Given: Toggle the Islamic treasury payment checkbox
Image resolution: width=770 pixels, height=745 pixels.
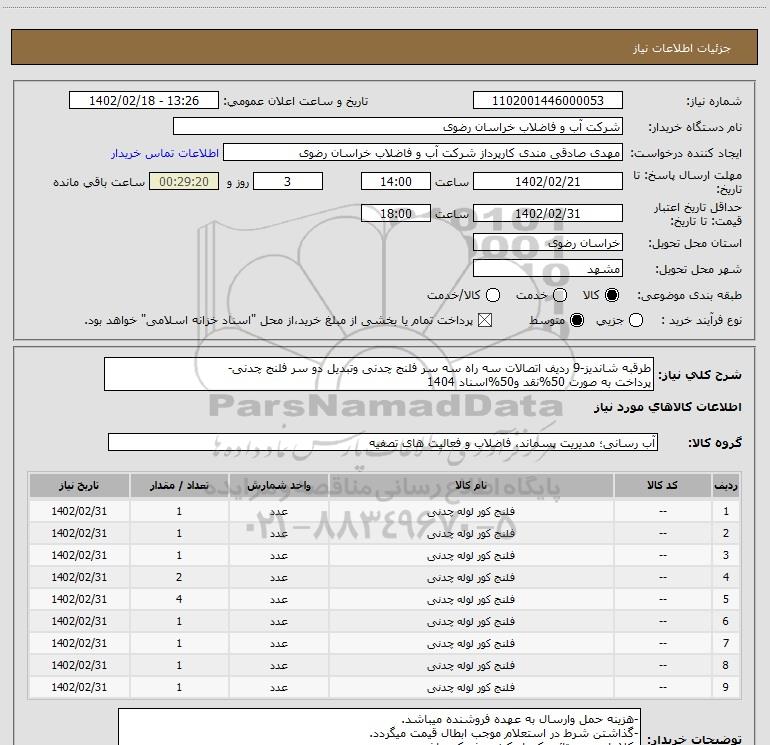Looking at the screenshot, I should 485,321.
